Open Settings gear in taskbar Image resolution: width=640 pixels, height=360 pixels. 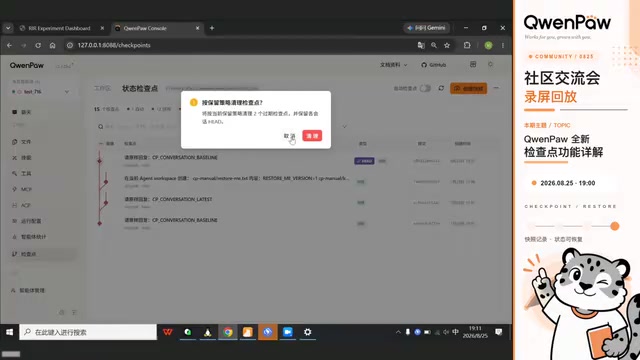[x=307, y=332]
